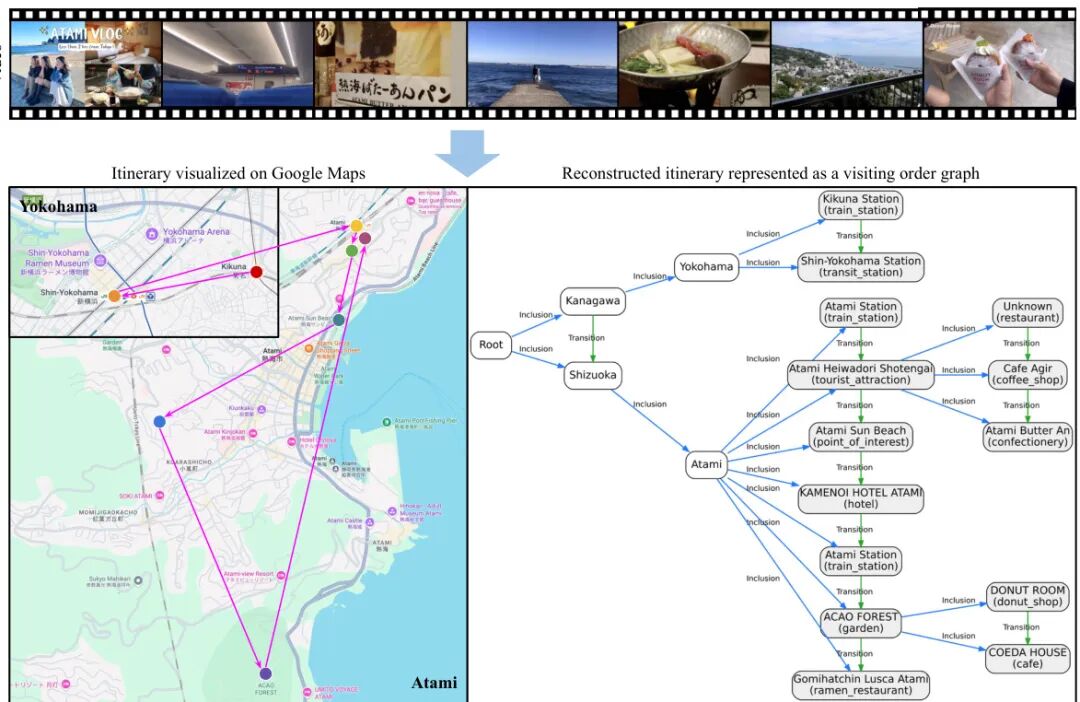
Task: Click the red marker at Kikuna
Action: click(256, 272)
